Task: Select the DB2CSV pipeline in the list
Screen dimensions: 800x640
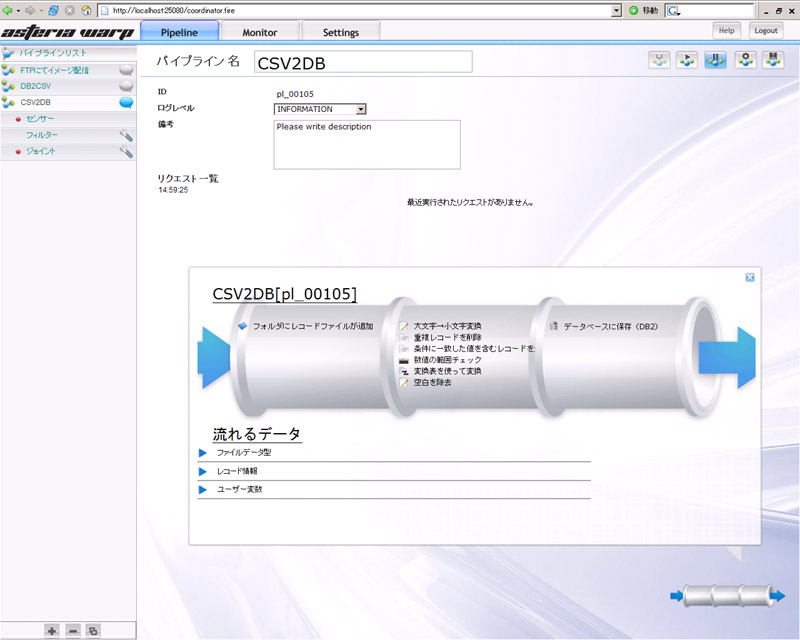Action: tap(36, 86)
